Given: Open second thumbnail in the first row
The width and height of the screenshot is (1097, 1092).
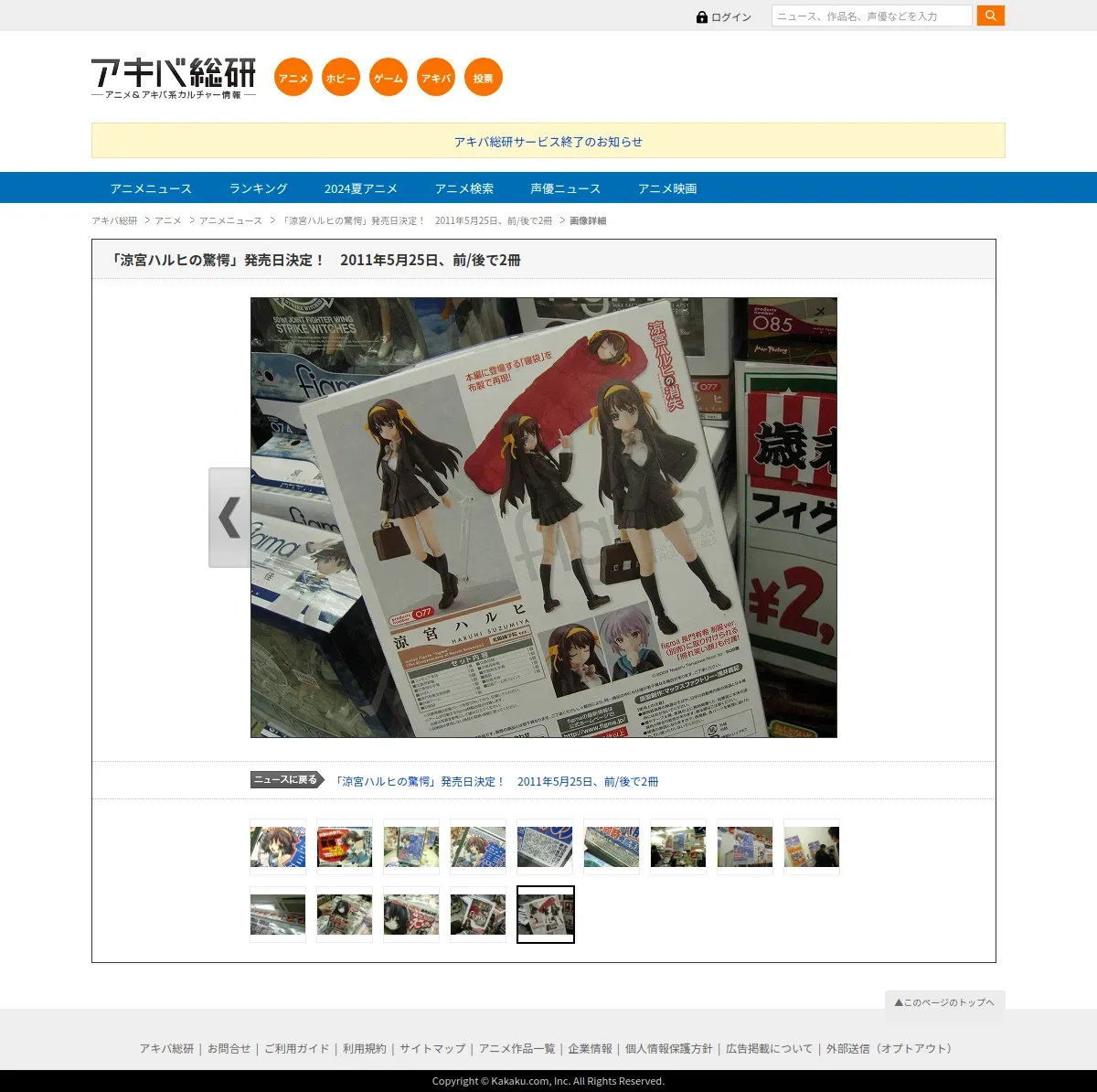Looking at the screenshot, I should 345,847.
